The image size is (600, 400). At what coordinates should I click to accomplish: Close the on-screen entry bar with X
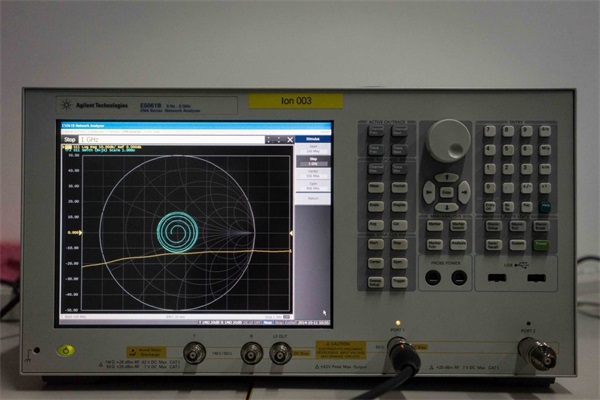[x=288, y=139]
